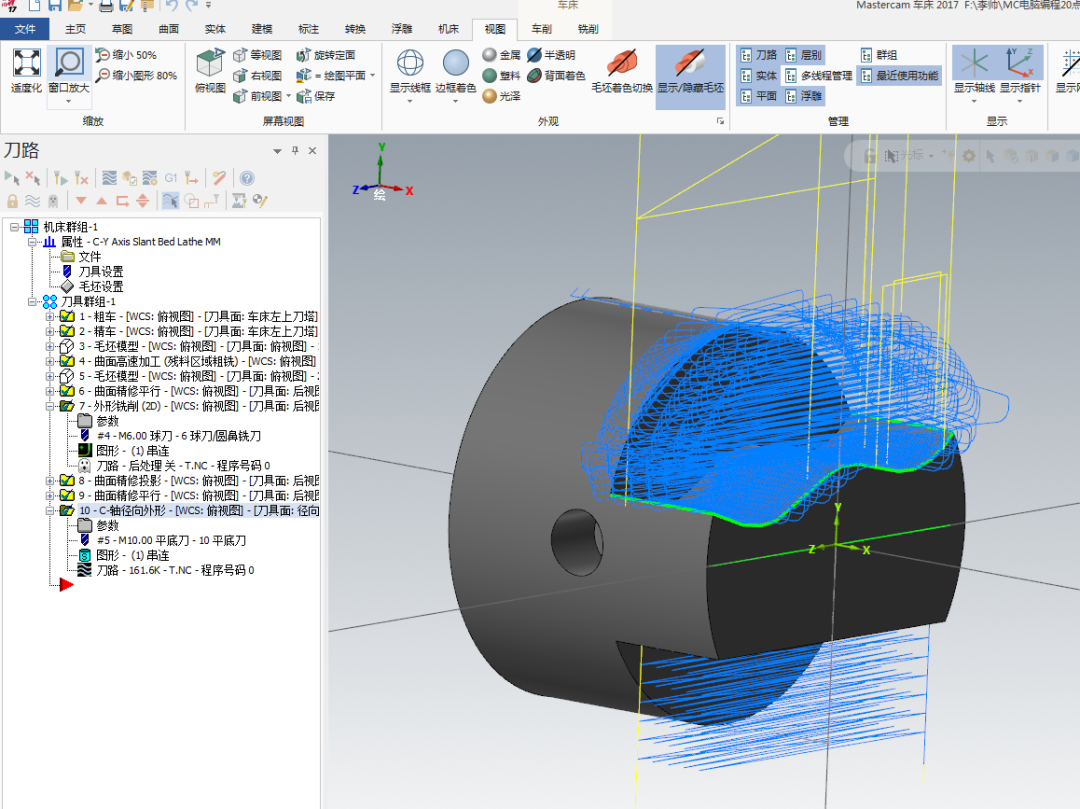Select 毛坯设置 in the toolpath tree
The image size is (1080, 809).
coord(101,286)
